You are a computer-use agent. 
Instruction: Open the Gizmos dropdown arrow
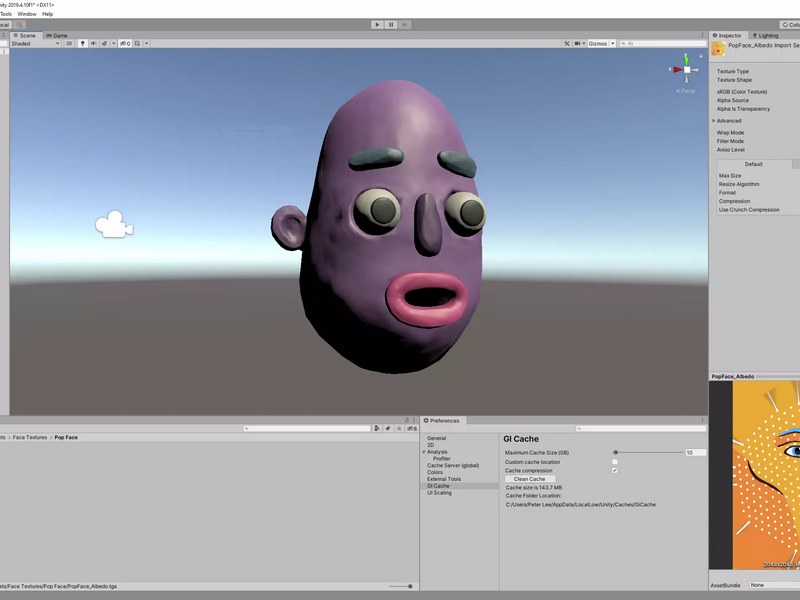click(x=613, y=44)
